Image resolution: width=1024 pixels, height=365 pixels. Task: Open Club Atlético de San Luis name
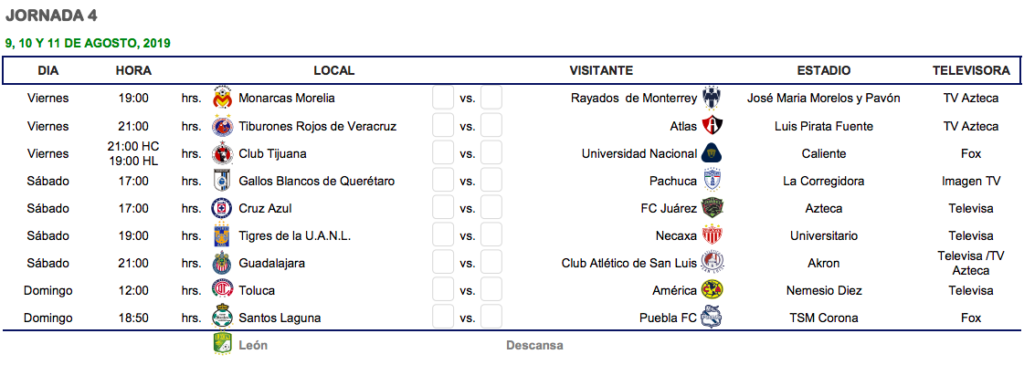[629, 264]
